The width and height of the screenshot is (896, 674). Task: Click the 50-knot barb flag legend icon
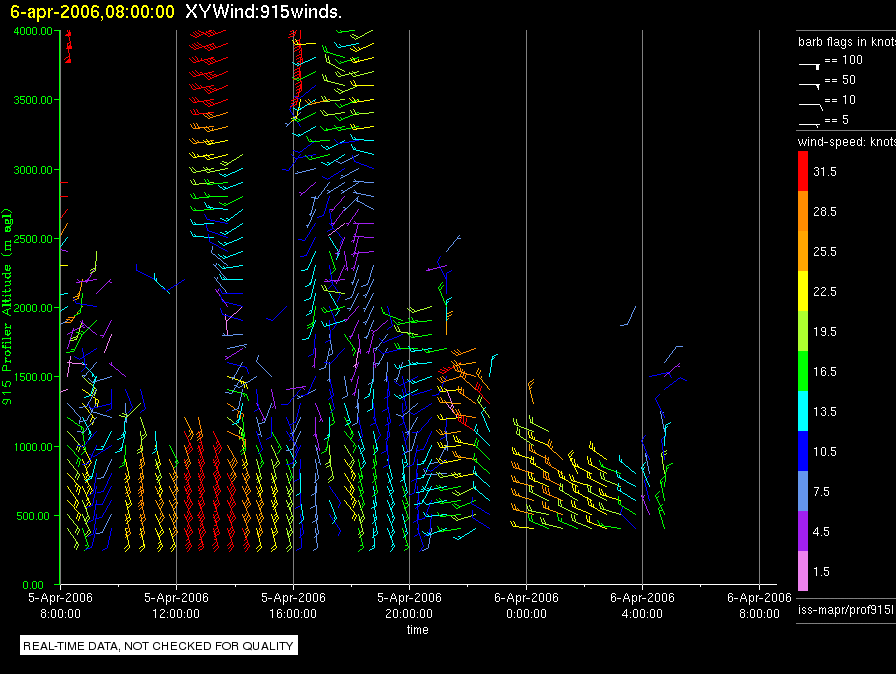(809, 82)
